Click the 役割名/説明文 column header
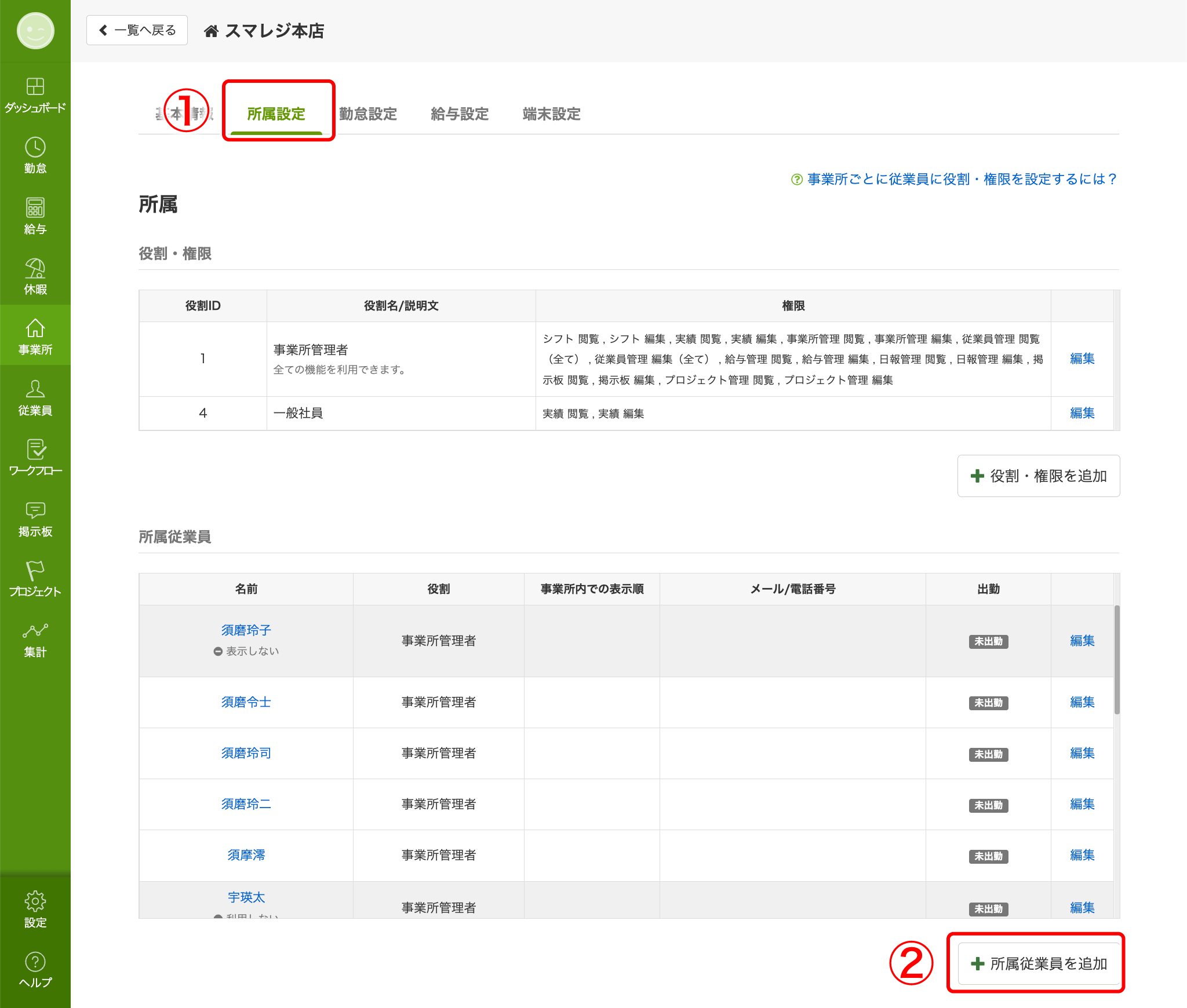This screenshot has width=1187, height=1008. (401, 306)
